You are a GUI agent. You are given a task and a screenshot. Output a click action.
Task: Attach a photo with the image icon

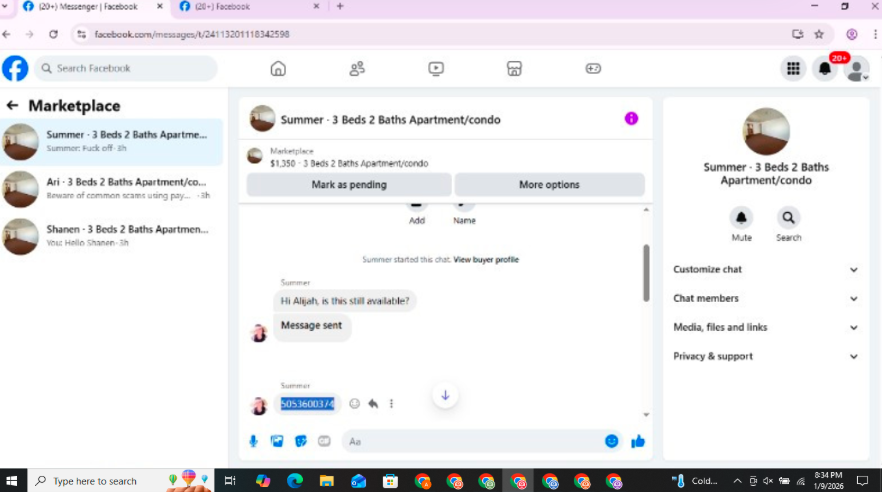pyautogui.click(x=277, y=441)
